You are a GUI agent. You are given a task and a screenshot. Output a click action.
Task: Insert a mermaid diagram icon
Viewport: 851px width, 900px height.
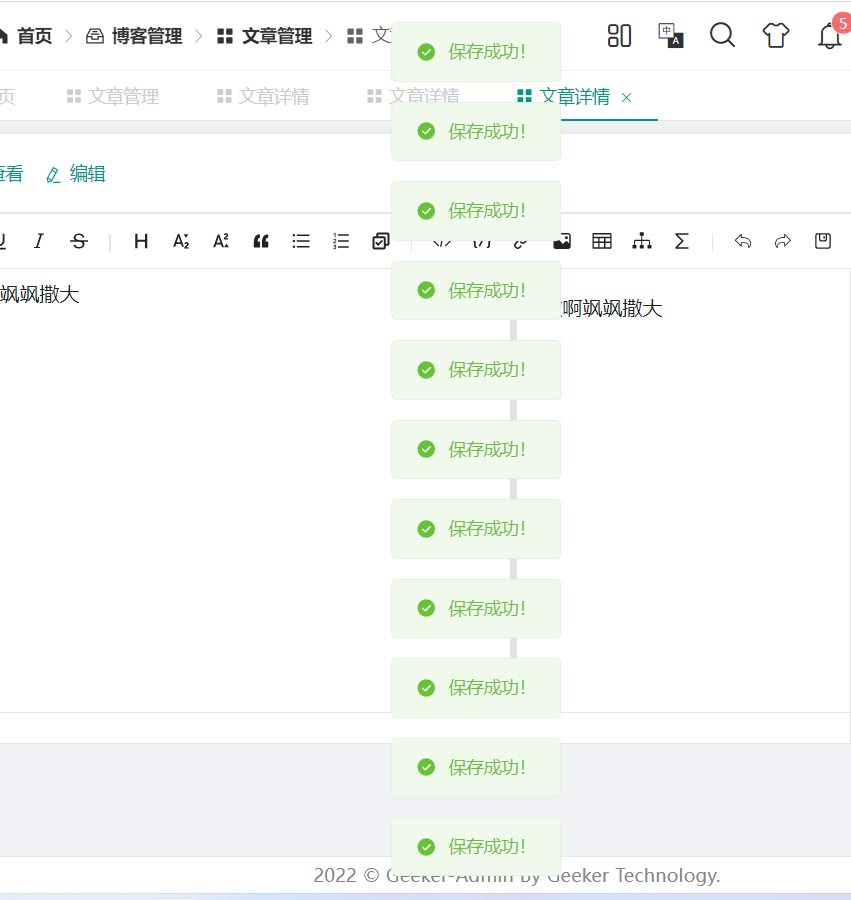(642, 241)
